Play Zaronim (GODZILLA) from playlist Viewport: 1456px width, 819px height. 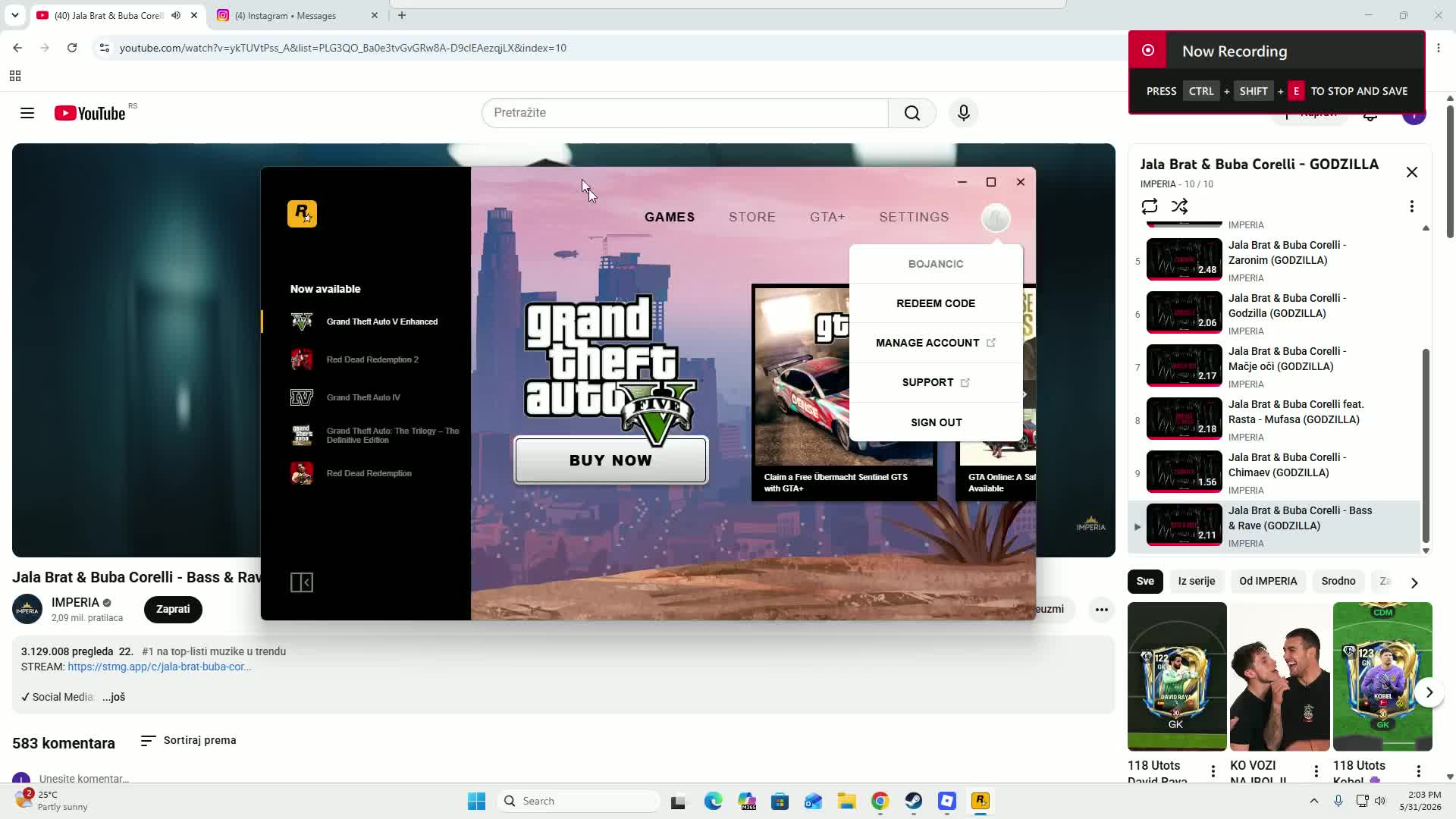point(1274,261)
